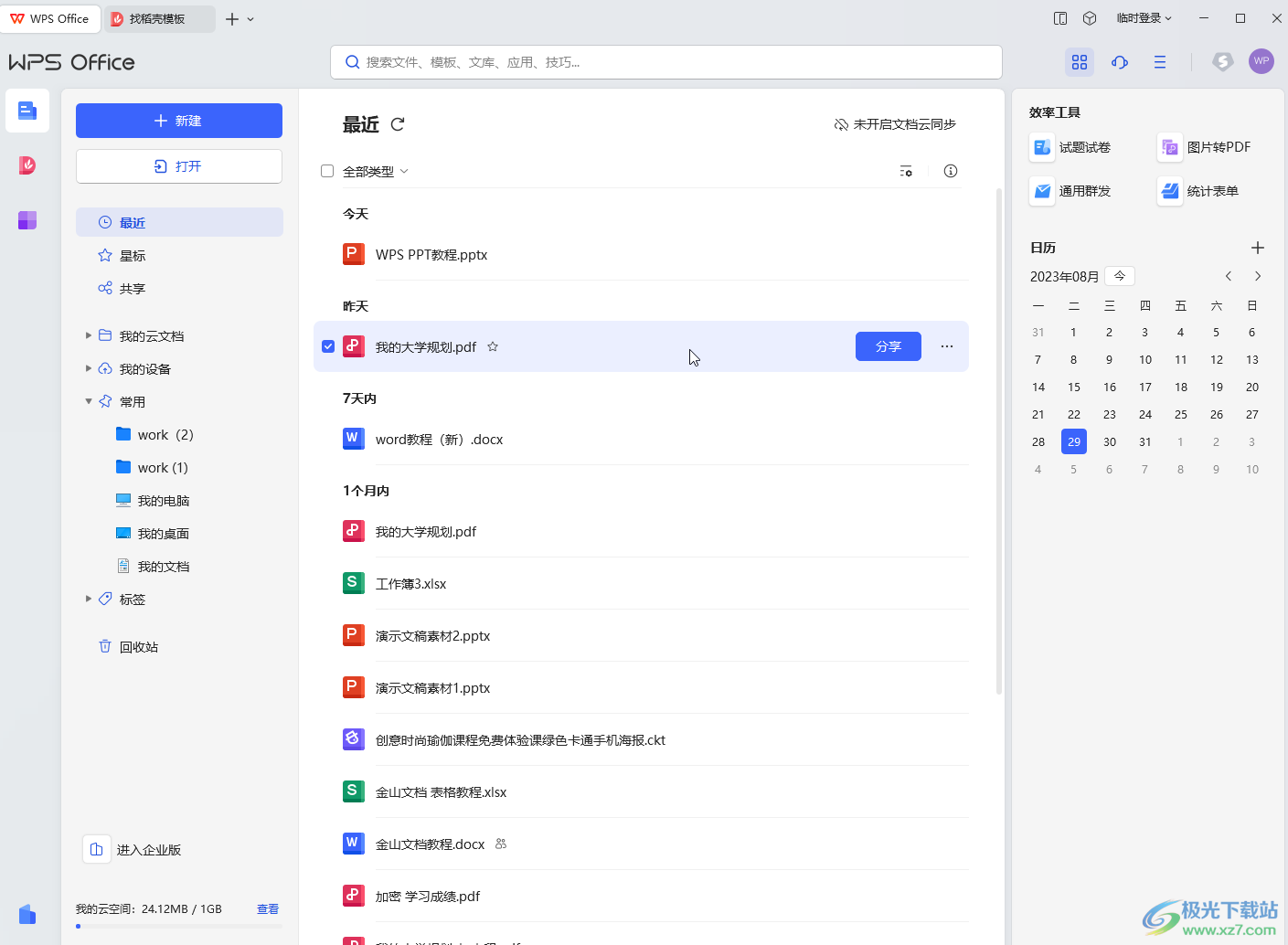This screenshot has width=1288, height=945.
Task: Open the 全部类型 filter dropdown
Action: click(x=375, y=171)
